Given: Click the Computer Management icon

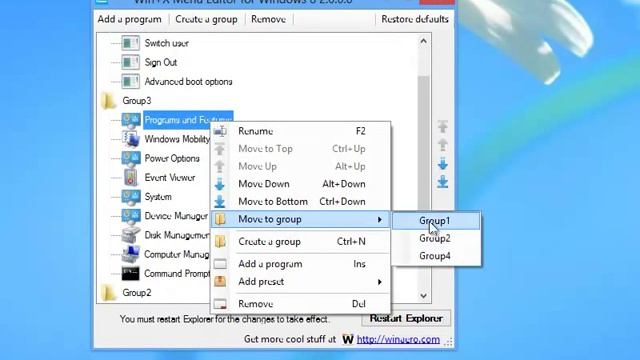Looking at the screenshot, I should pyautogui.click(x=131, y=254).
